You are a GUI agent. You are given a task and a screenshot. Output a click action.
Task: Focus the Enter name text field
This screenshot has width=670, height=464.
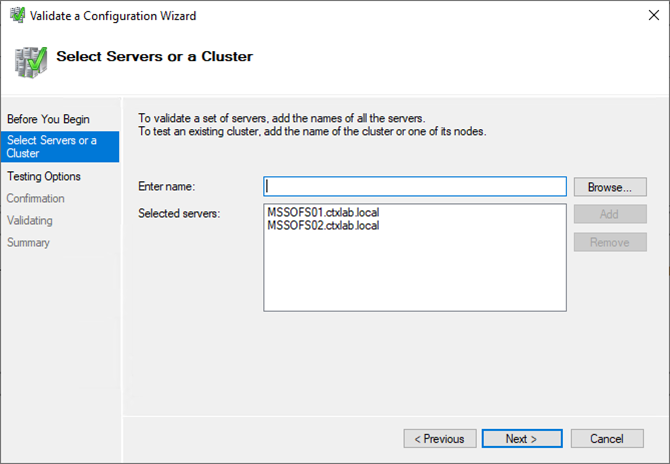click(x=415, y=187)
